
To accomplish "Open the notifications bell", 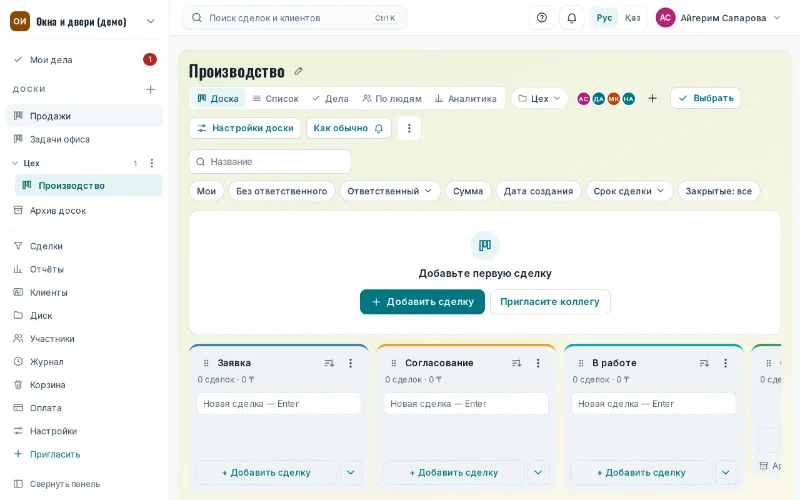I will (x=571, y=18).
